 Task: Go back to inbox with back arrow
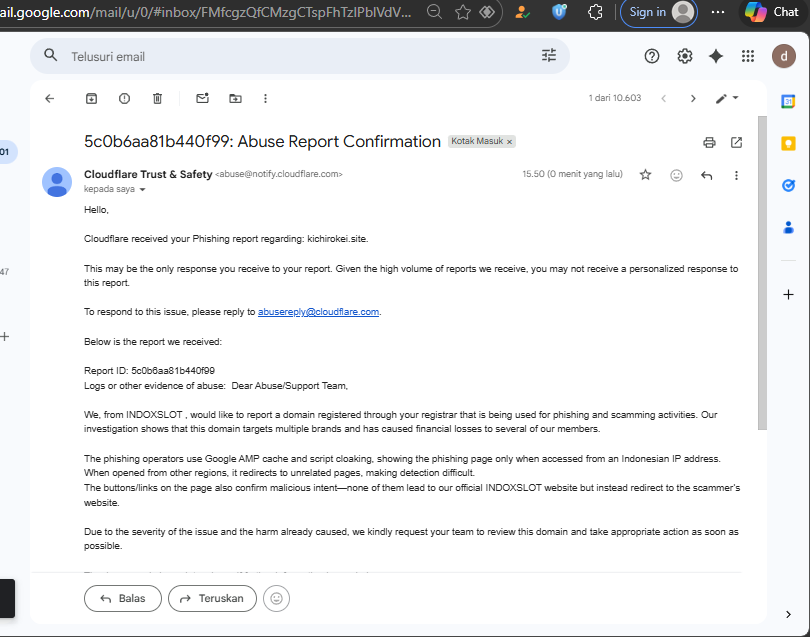click(50, 98)
